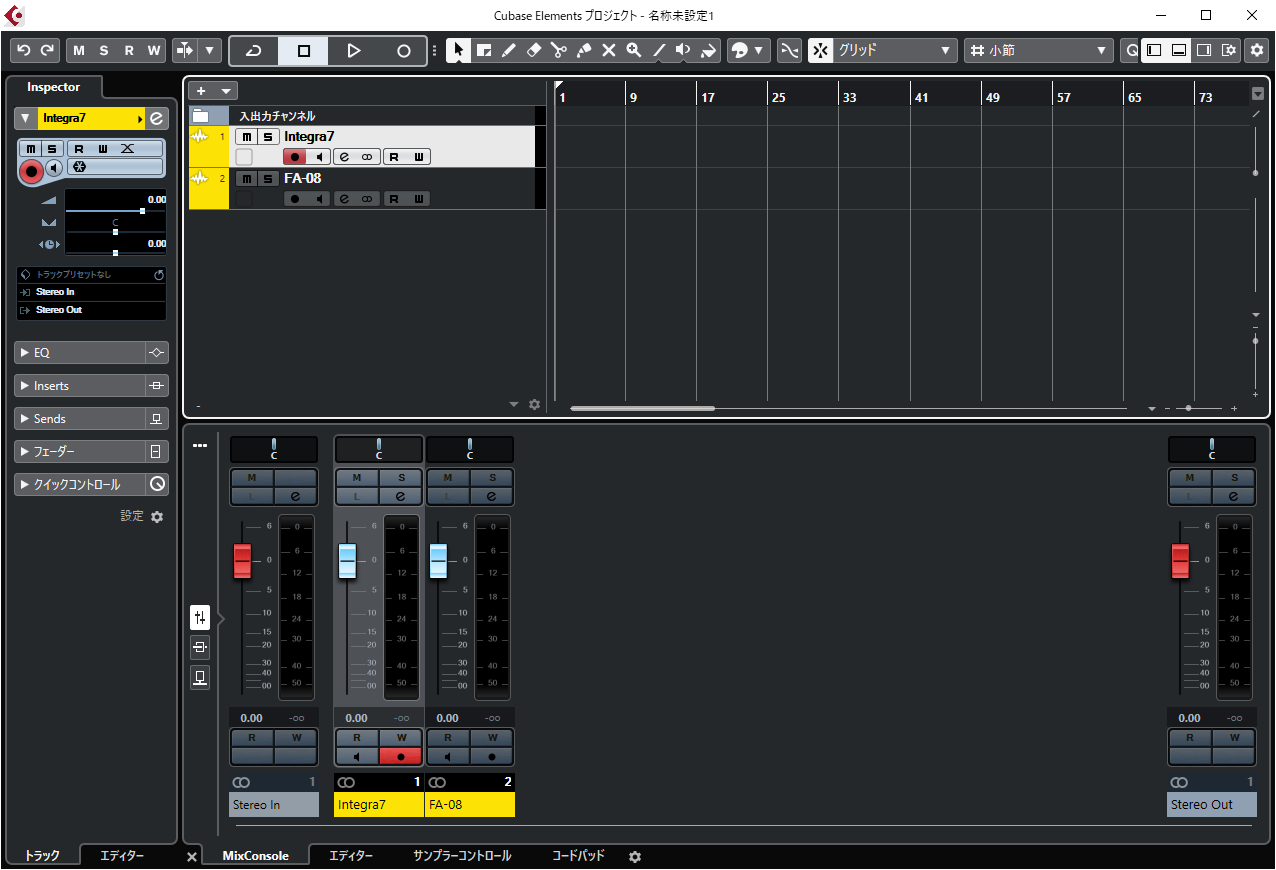Open Edit Channel Settings for Integra7 in Inspector
The width and height of the screenshot is (1276, 870).
(157, 118)
